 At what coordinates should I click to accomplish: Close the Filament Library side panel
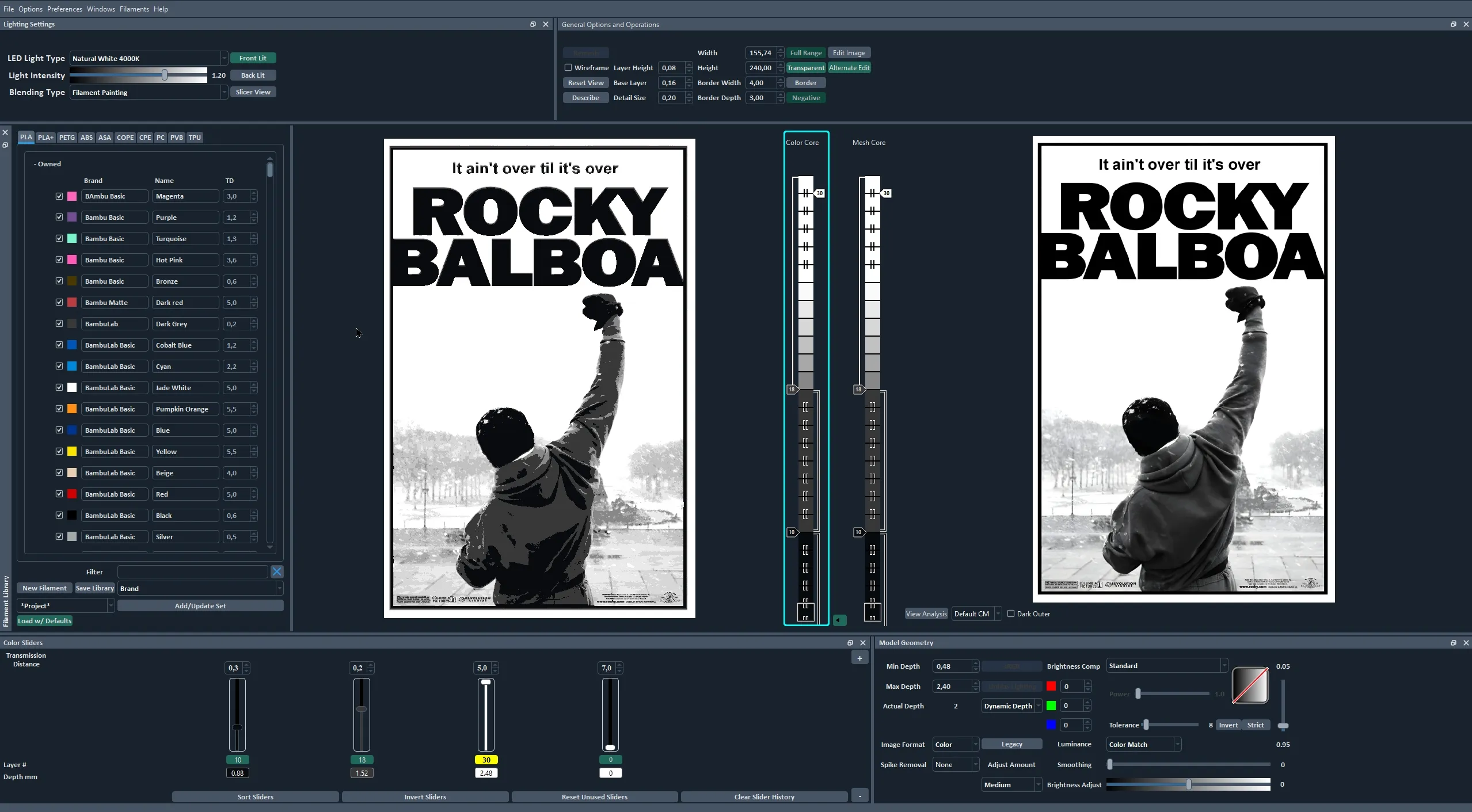click(5, 132)
